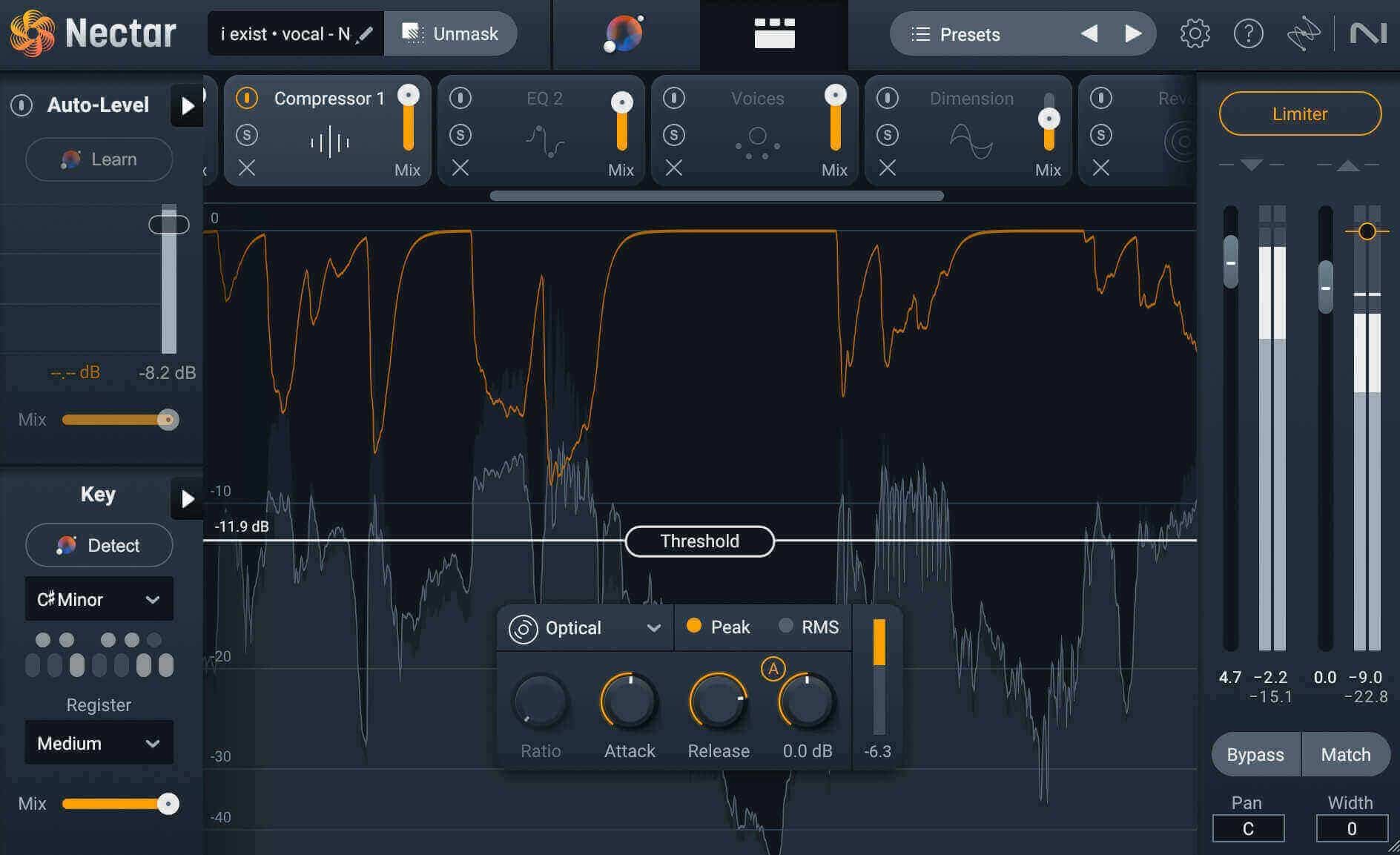Viewport: 1400px width, 855px height.
Task: Enable the Limiter button
Action: pyautogui.click(x=1300, y=113)
